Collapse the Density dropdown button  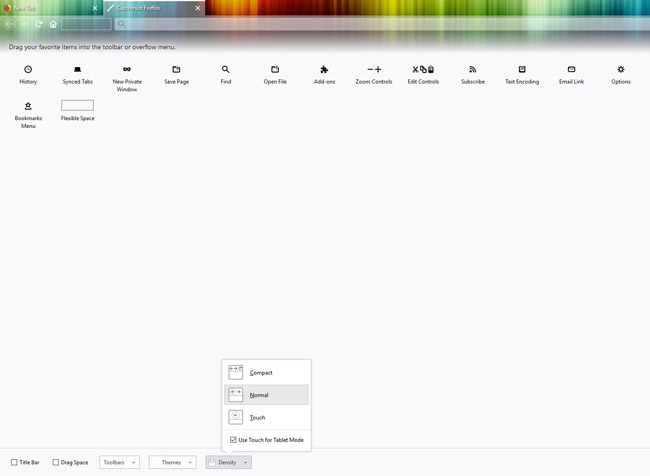click(x=228, y=463)
